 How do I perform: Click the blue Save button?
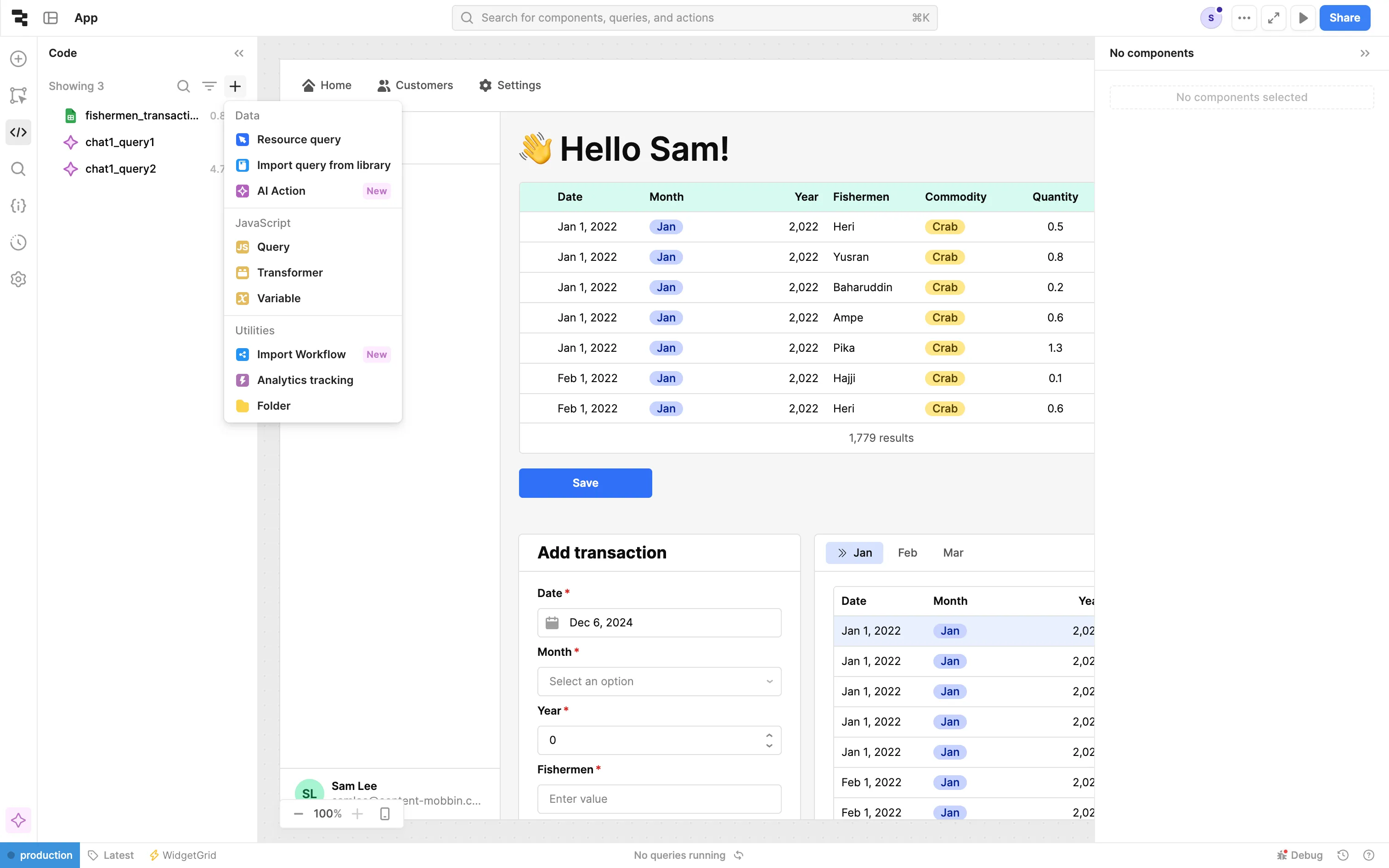point(585,483)
